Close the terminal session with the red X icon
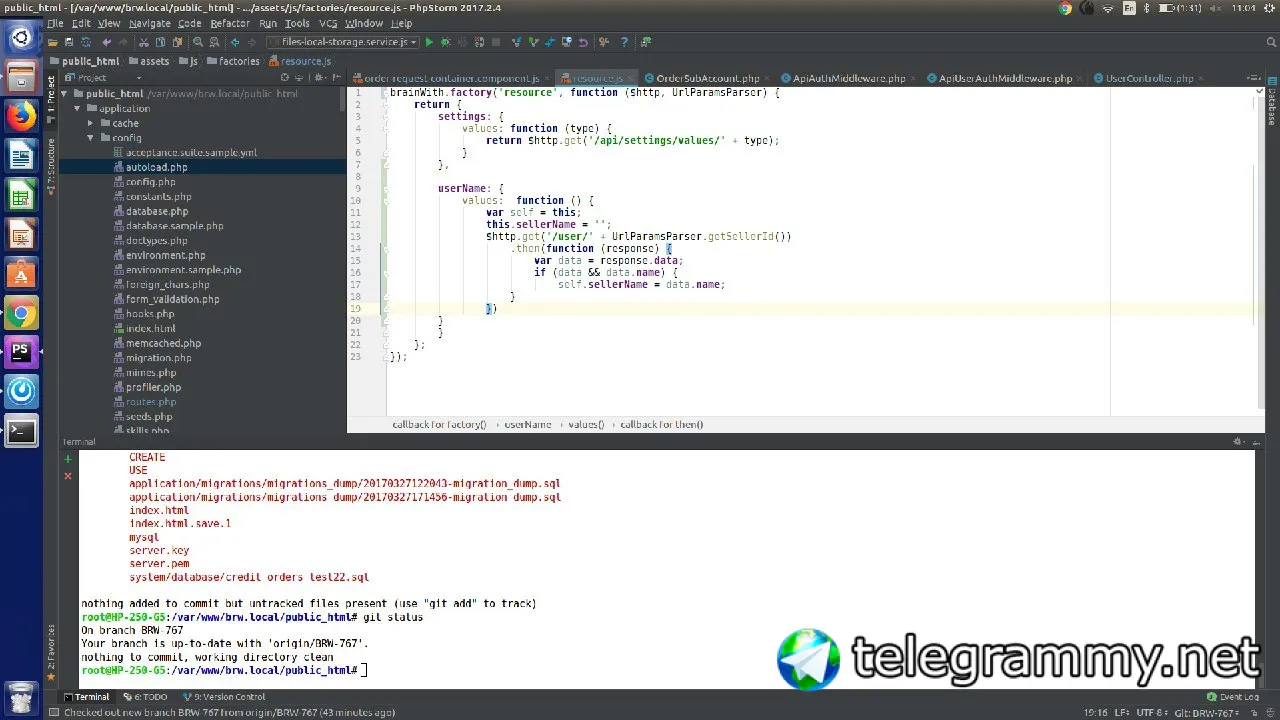The height and width of the screenshot is (720, 1280). [x=68, y=476]
